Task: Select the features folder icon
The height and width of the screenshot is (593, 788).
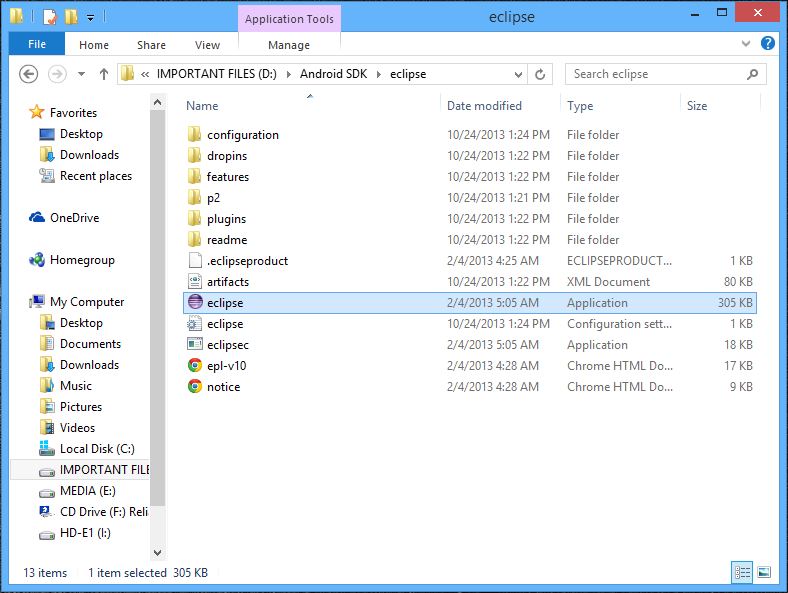Action: 194,177
